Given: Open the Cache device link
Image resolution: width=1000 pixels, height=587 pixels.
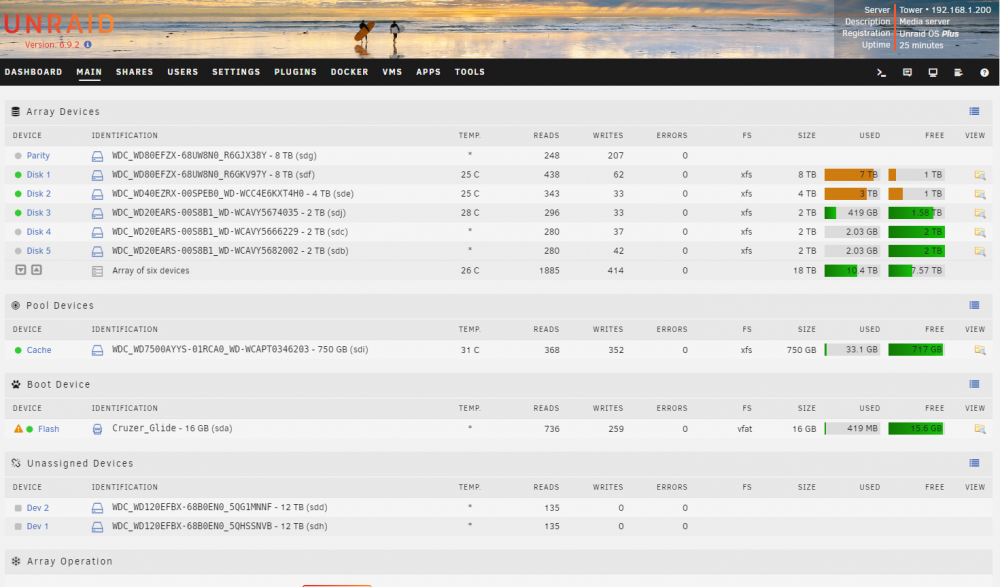Looking at the screenshot, I should pos(39,350).
